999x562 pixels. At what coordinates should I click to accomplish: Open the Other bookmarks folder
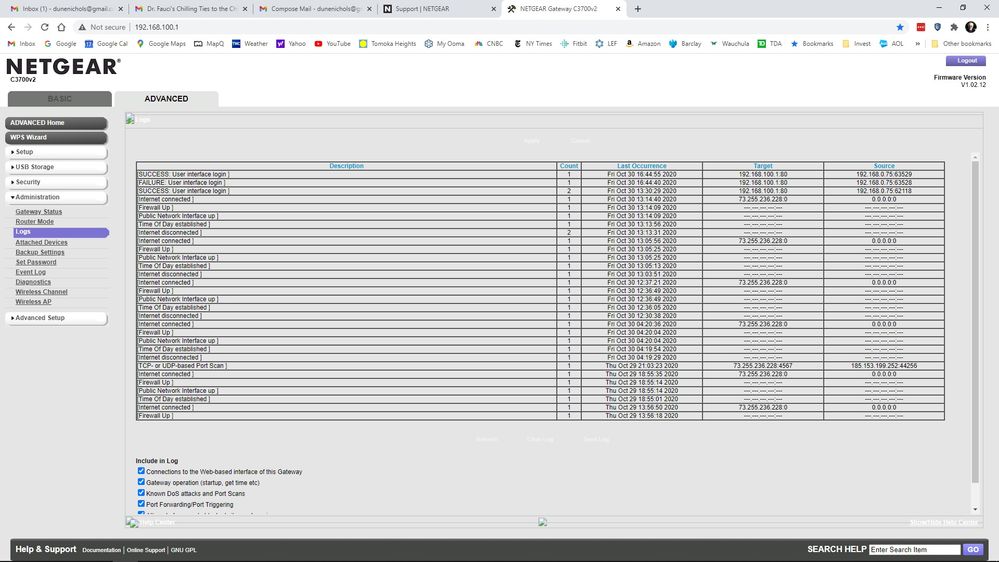point(961,44)
